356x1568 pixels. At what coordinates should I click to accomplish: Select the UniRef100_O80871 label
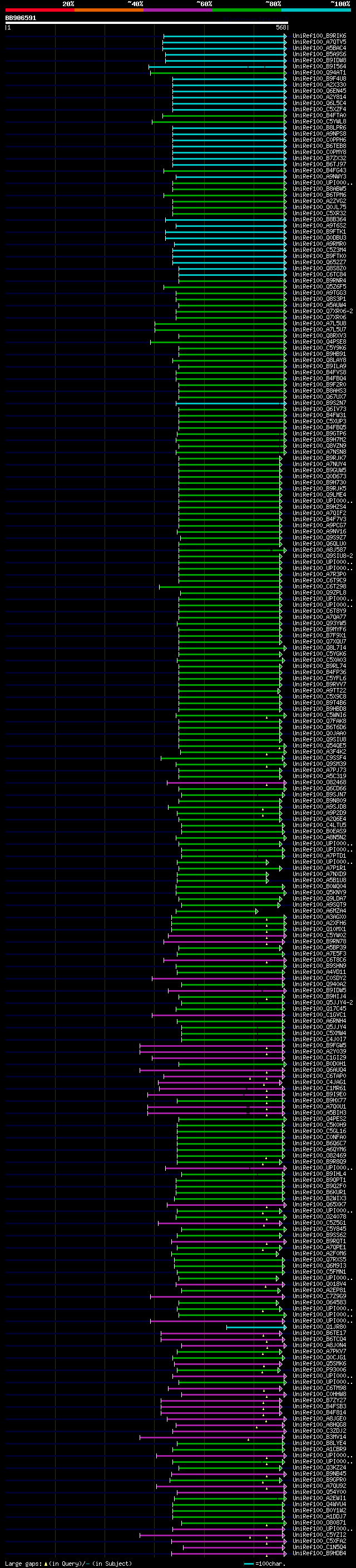coord(319,1522)
